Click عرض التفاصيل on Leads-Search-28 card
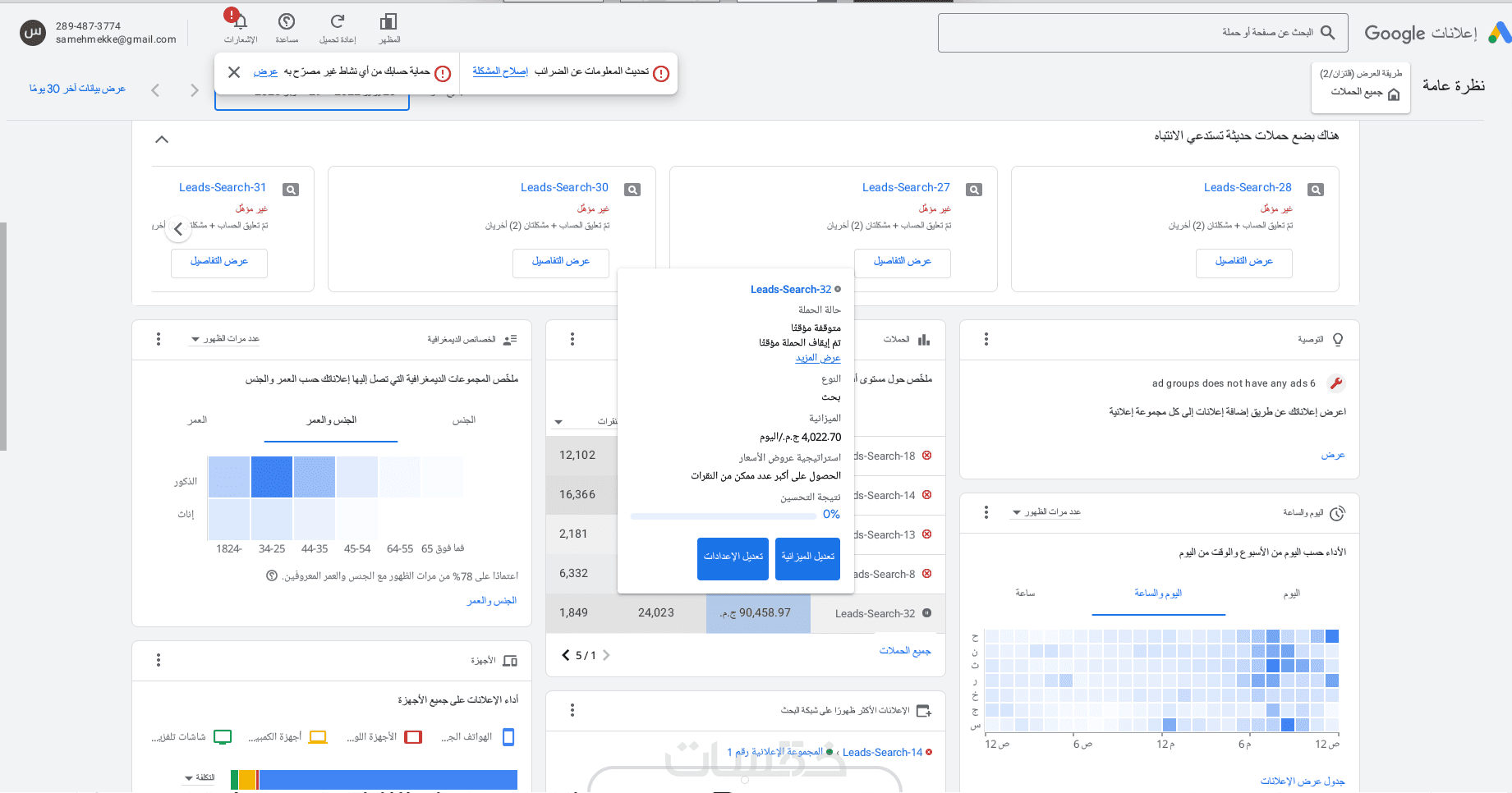This screenshot has height=793, width=1512. coord(1244,263)
